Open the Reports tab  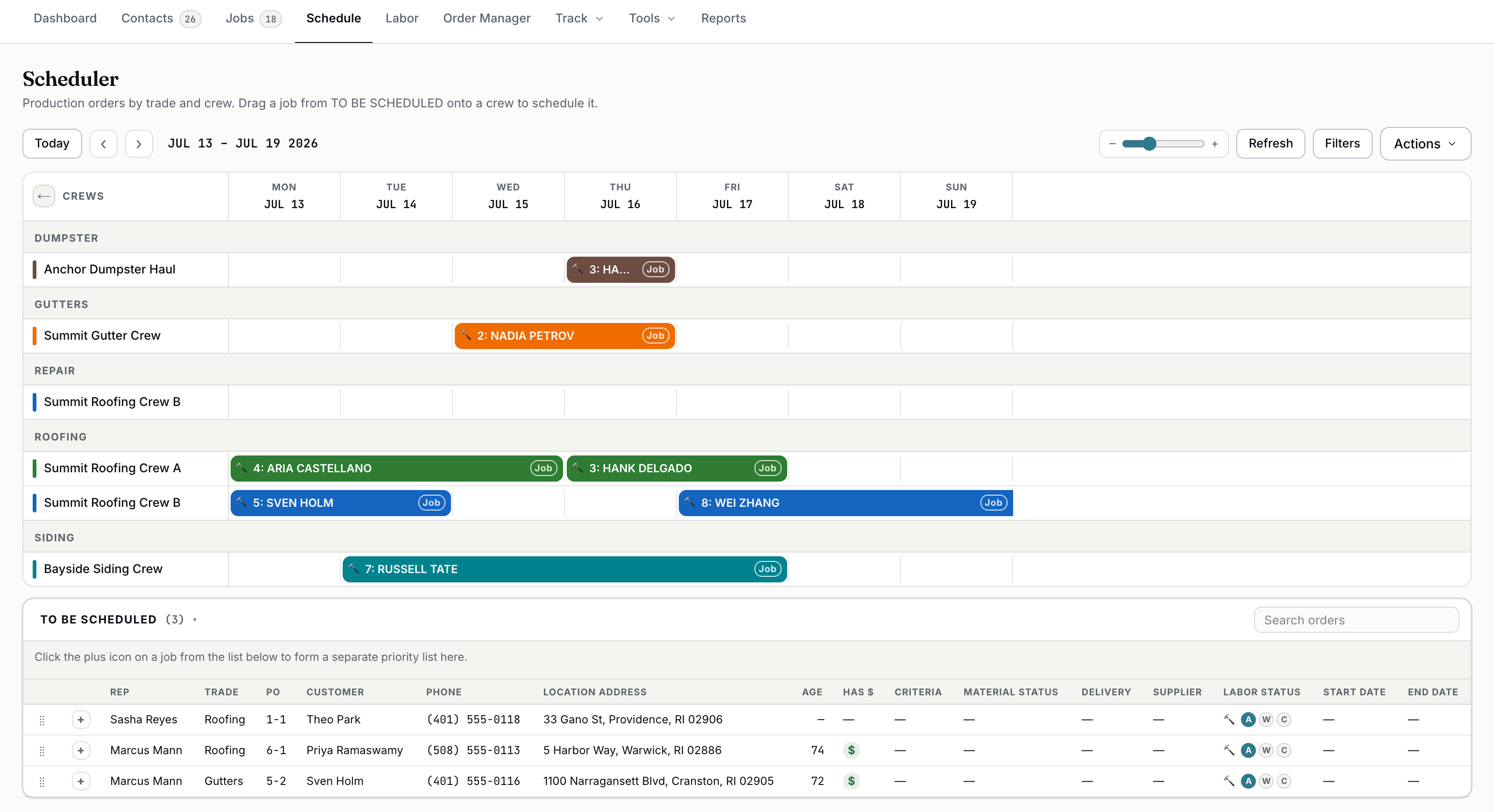723,18
